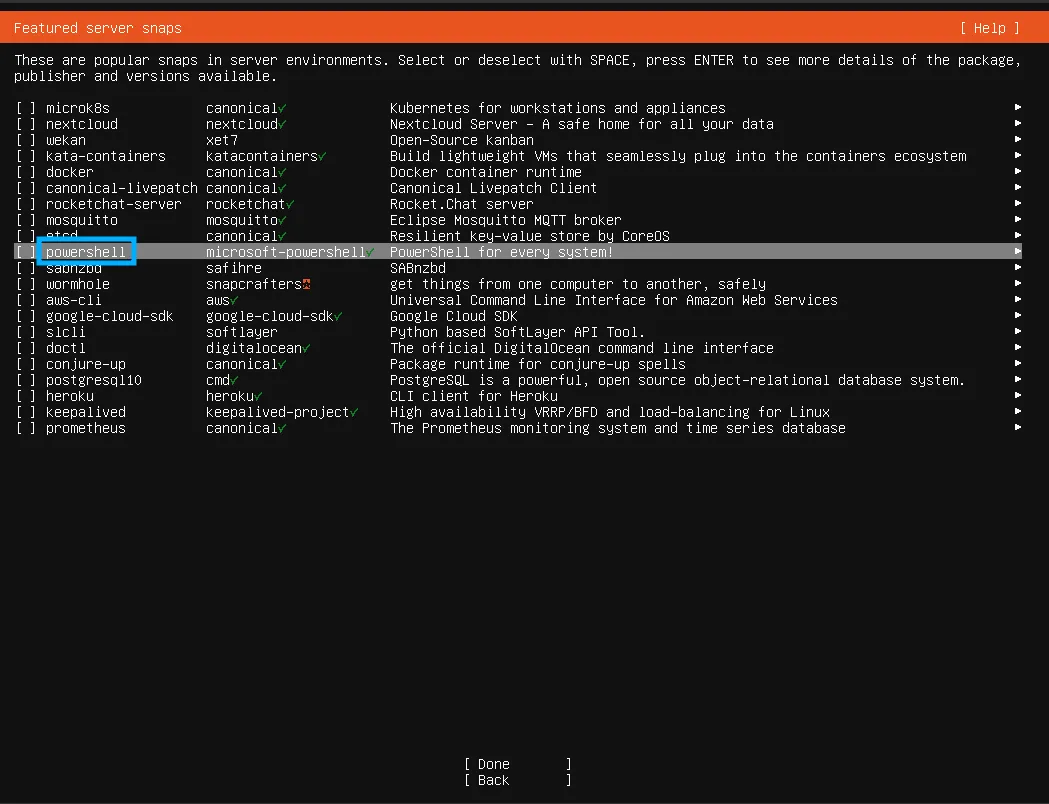Click the Google Cloud SDK description
1049x804 pixels.
point(454,316)
